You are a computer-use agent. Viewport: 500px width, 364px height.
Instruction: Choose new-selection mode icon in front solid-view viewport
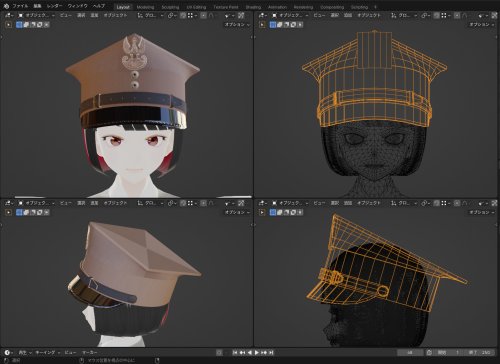(x=19, y=24)
